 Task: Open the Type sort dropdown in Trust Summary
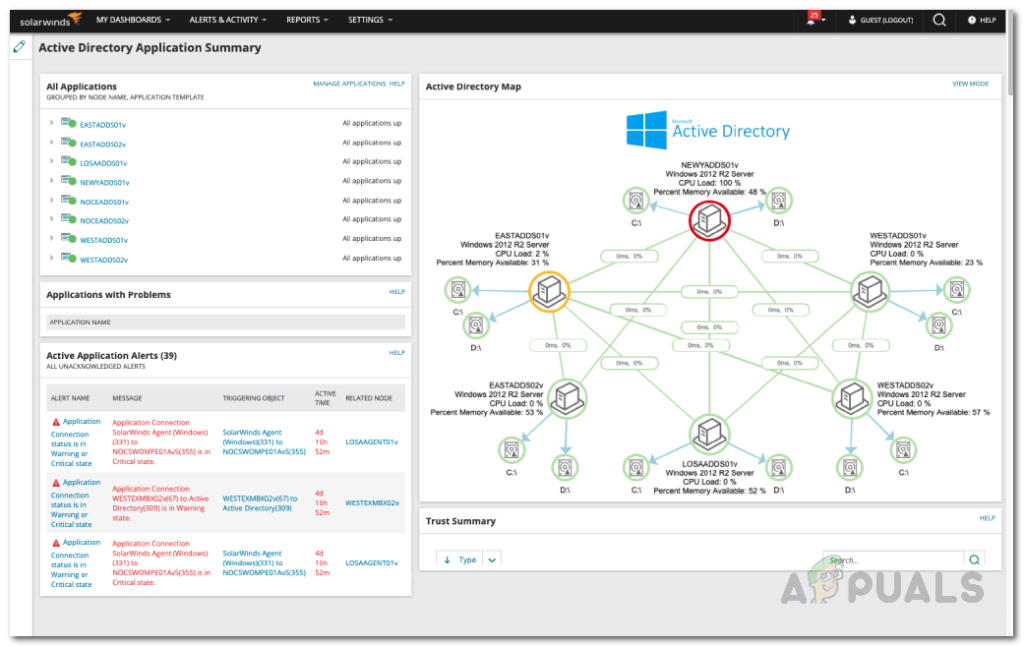491,560
